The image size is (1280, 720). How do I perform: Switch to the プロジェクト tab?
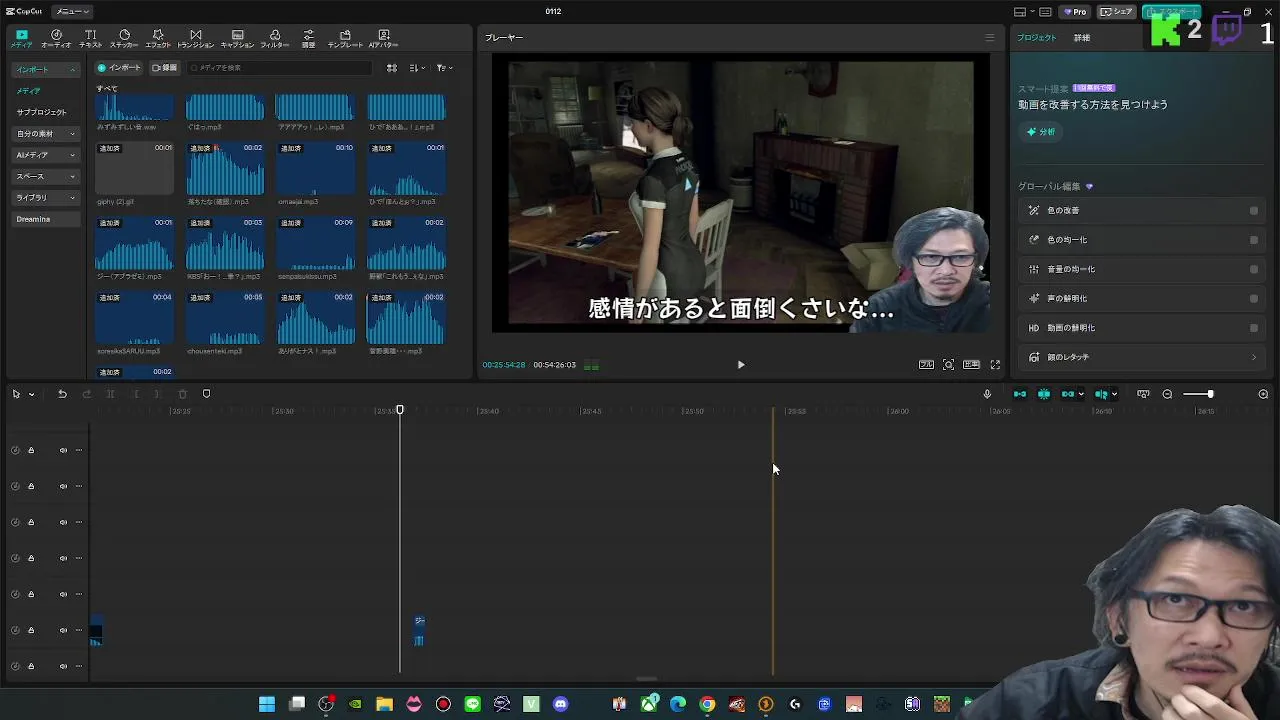1036,38
